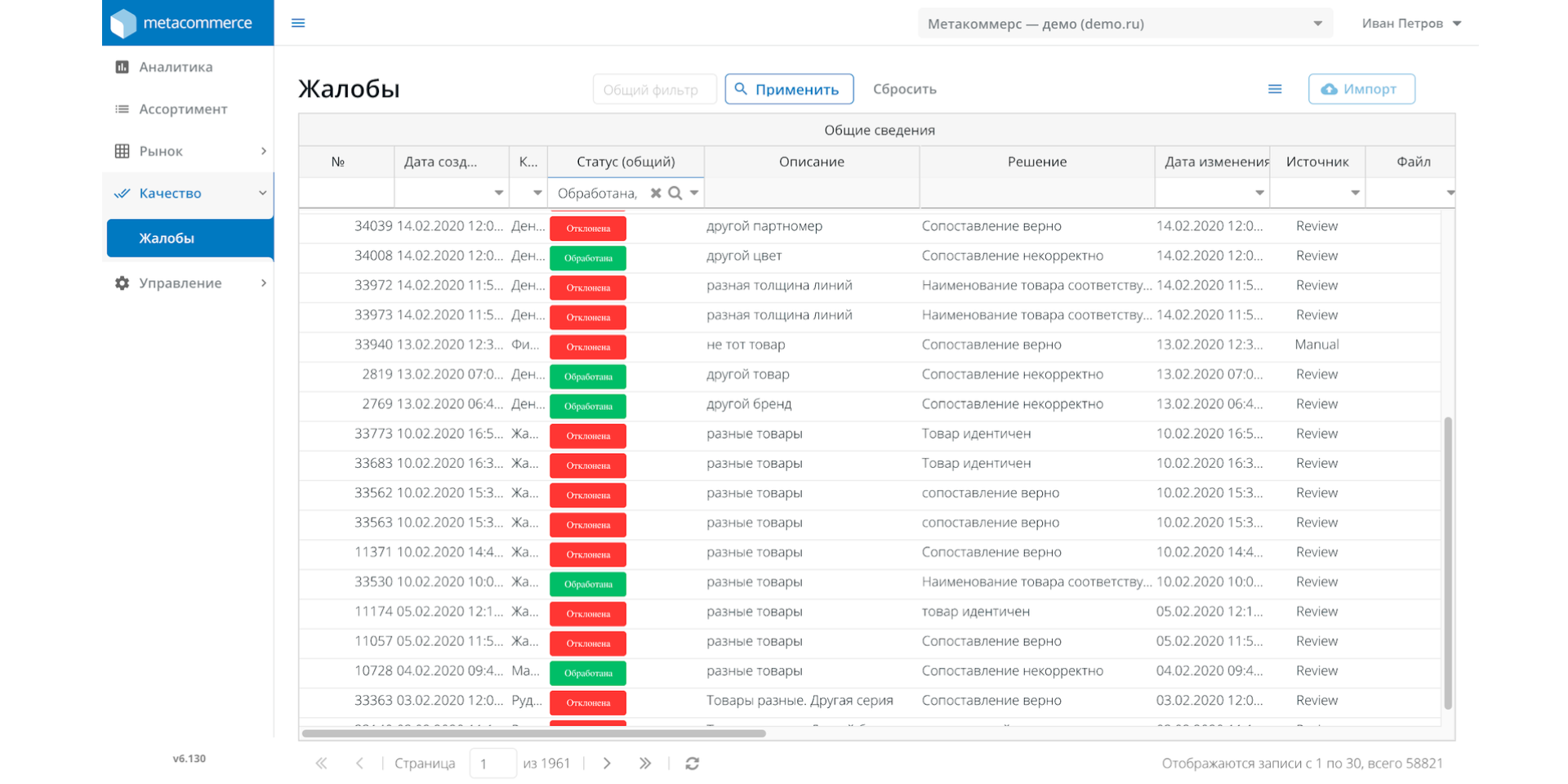Screen dimensions: 1568x784
Task: Open the Дата изменения filter dropdown
Action: coord(1259,194)
